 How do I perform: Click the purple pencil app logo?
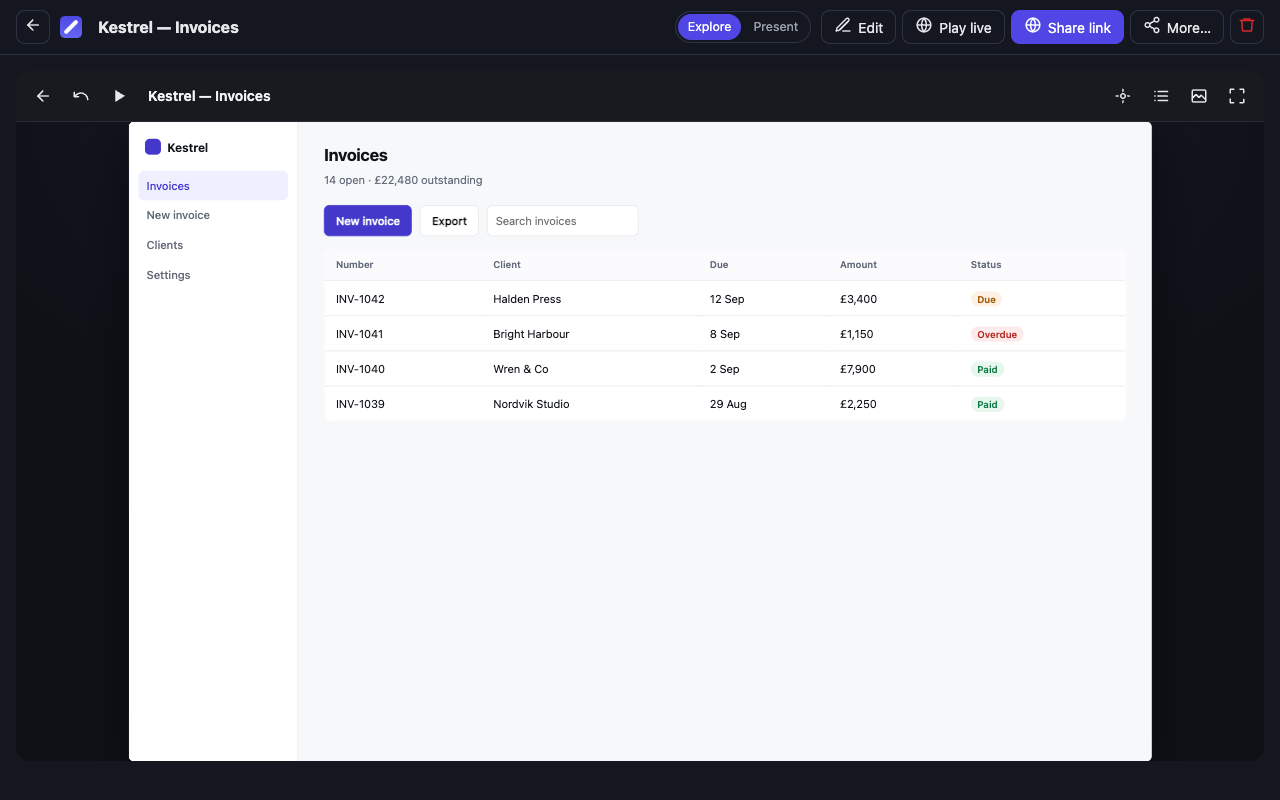71,27
